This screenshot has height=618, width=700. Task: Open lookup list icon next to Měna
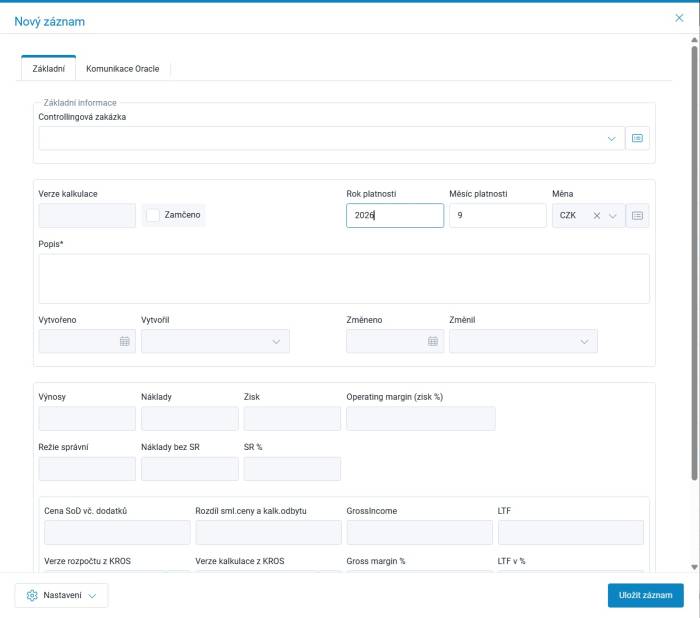tap(637, 216)
